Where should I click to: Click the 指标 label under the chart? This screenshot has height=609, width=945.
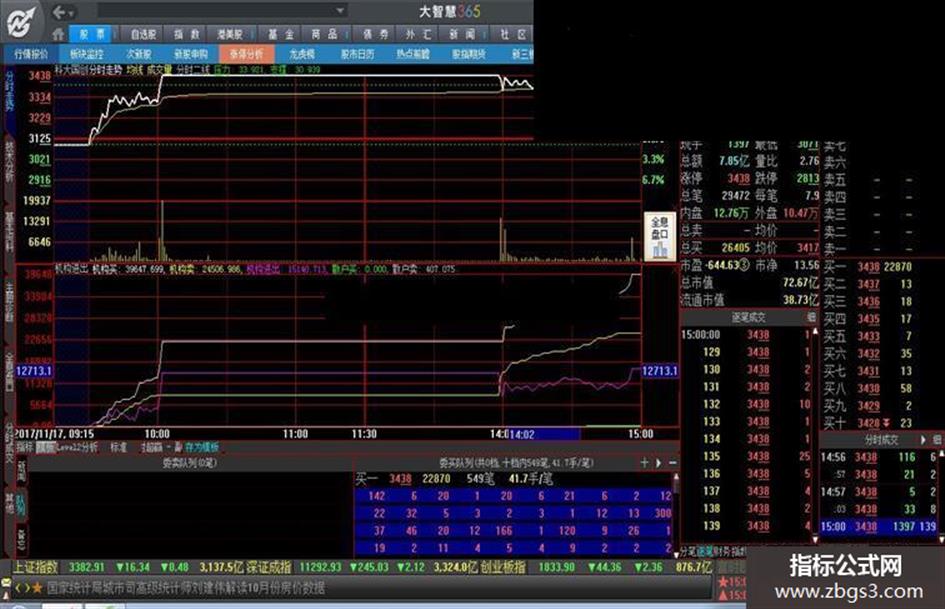tap(25, 447)
